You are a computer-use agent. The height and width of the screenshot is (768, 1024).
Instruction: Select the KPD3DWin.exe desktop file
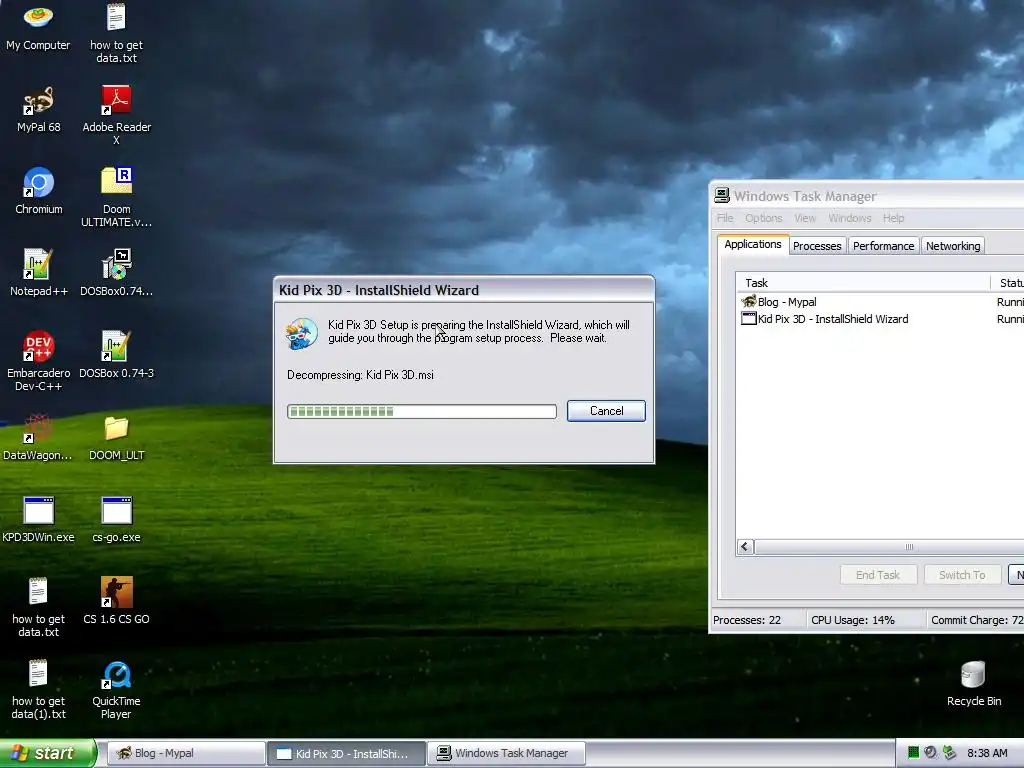(x=38, y=519)
